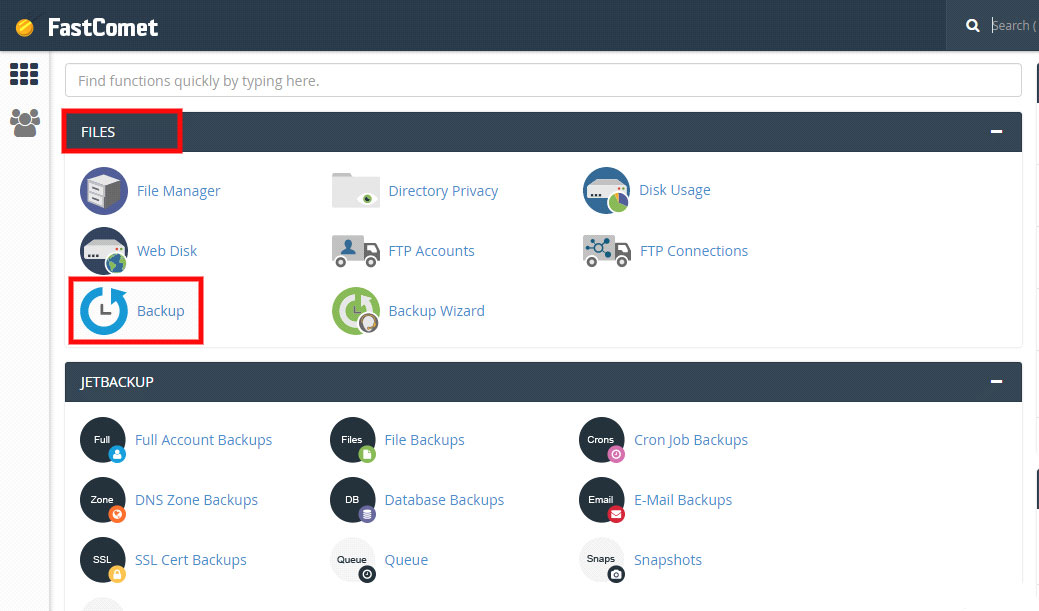Open the Cron Job Backups link
This screenshot has height=611, width=1039.
691,440
